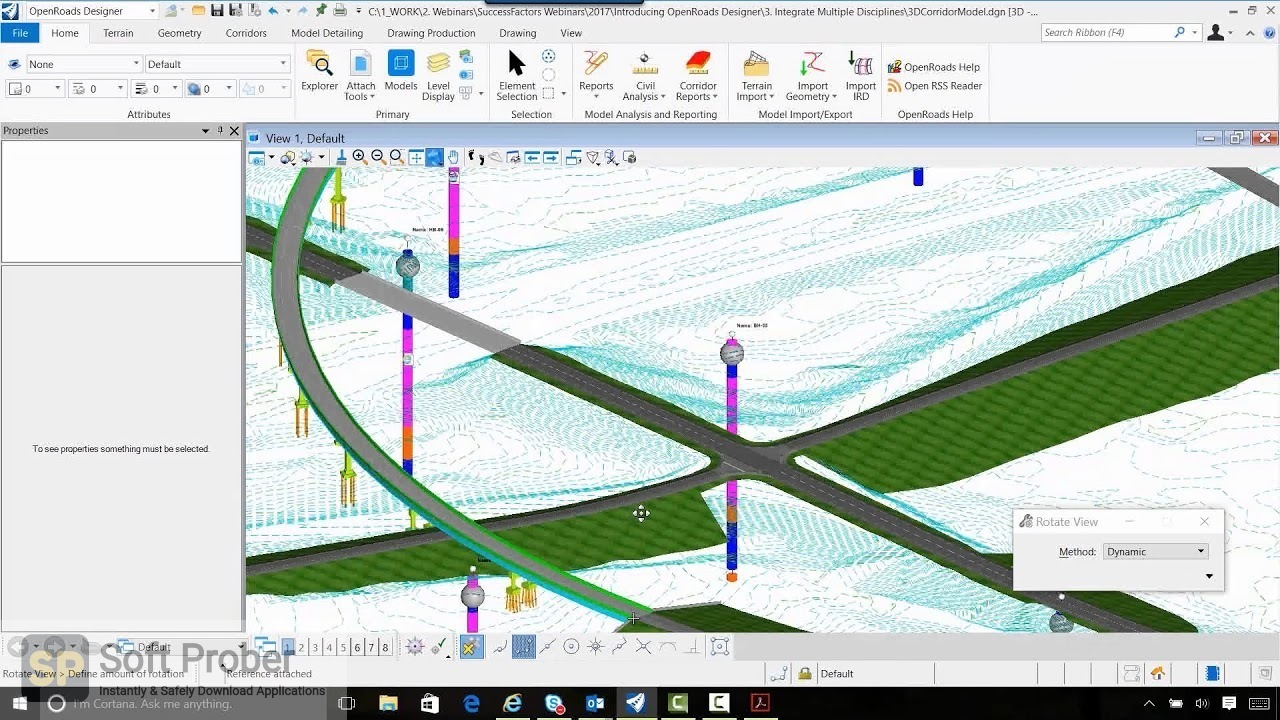The height and width of the screenshot is (720, 1280).
Task: Select the Window Area zoom tool
Action: (x=397, y=157)
